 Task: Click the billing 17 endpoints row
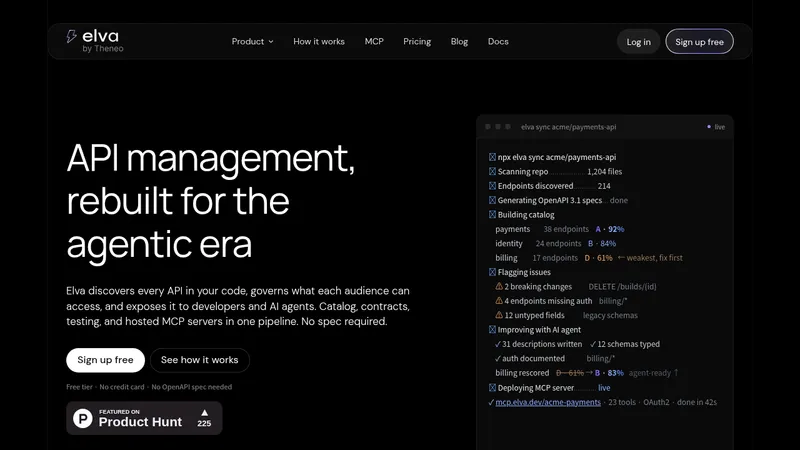click(589, 258)
